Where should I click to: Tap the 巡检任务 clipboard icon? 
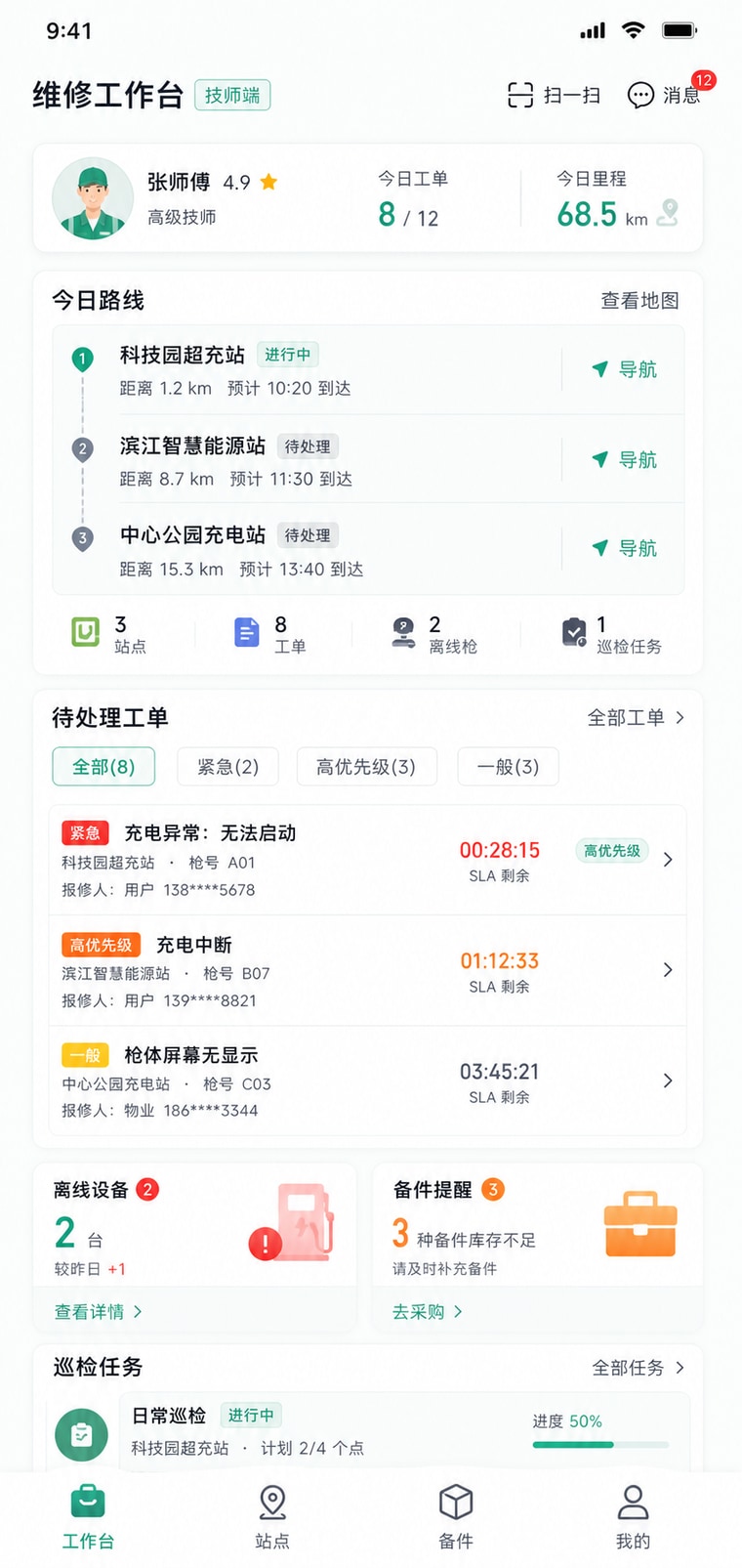[574, 633]
